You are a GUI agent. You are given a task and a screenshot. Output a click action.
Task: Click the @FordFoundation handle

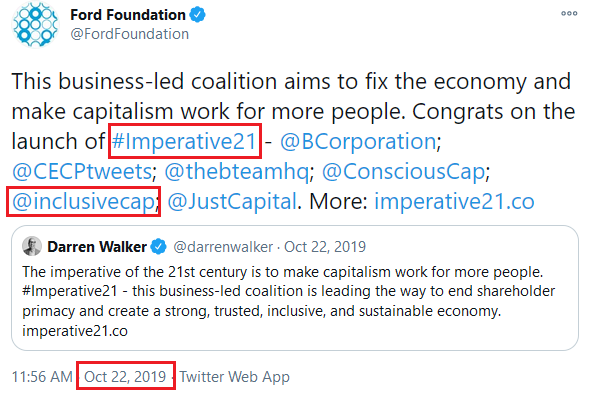pos(129,34)
